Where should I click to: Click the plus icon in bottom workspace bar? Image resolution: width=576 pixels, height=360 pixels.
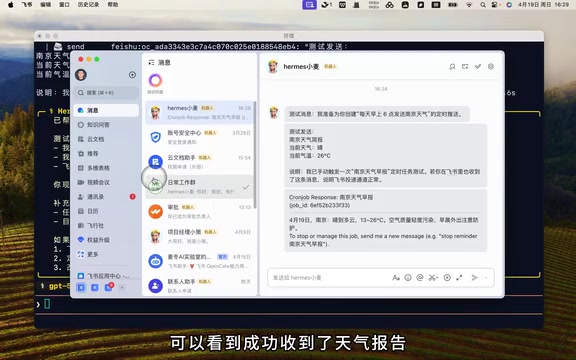[x=122, y=287]
